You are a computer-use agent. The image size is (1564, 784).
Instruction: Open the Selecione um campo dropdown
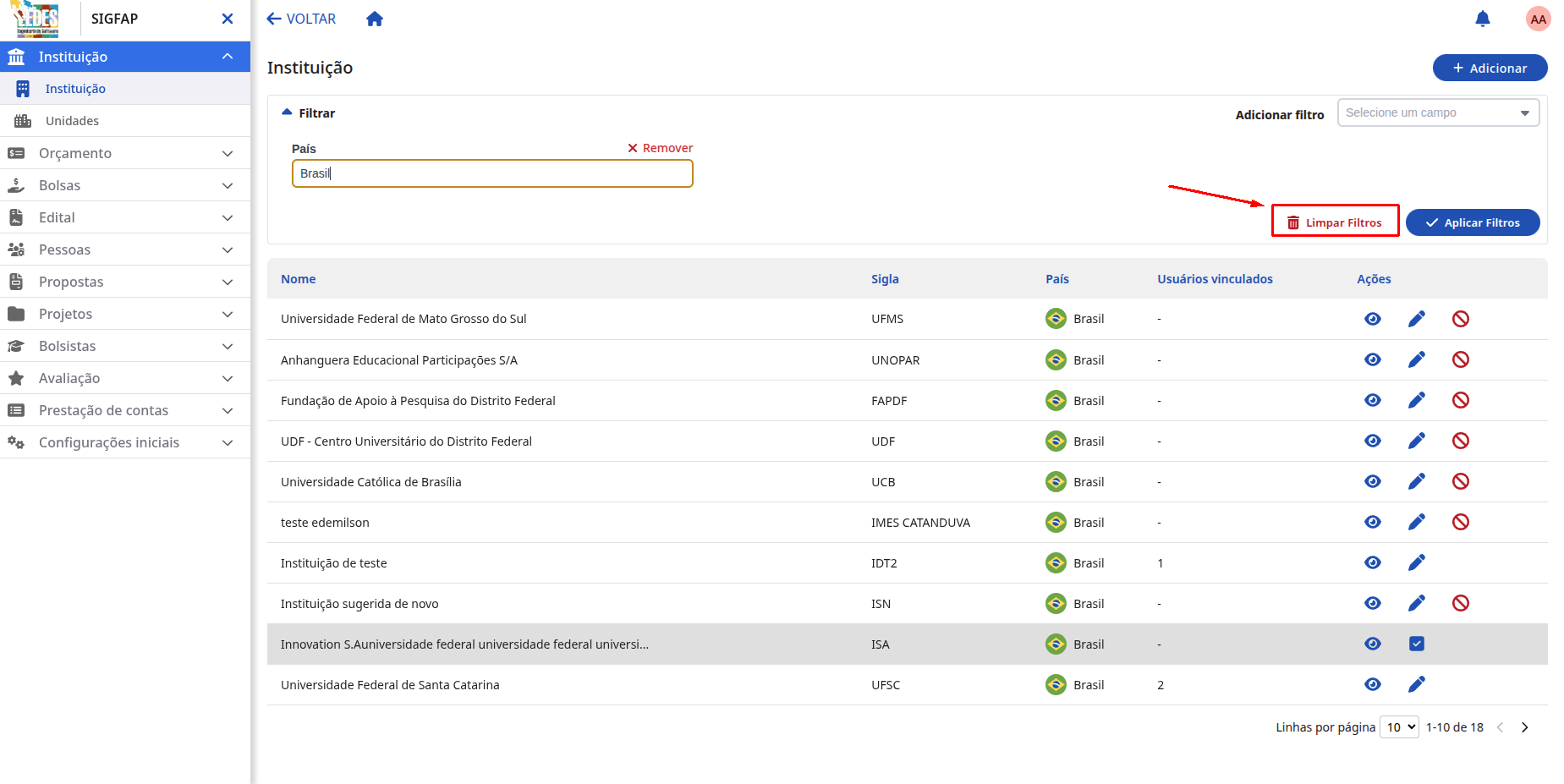pyautogui.click(x=1437, y=112)
